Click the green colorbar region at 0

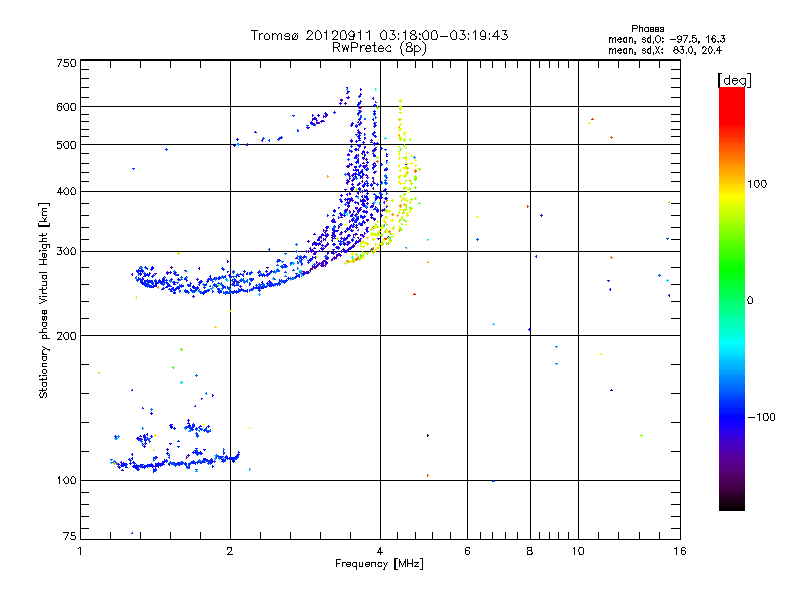coord(732,300)
